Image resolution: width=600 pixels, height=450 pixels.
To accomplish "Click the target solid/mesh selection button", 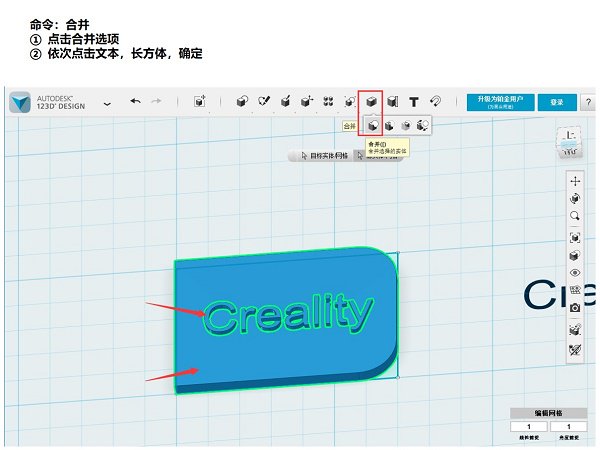I will pos(324,156).
